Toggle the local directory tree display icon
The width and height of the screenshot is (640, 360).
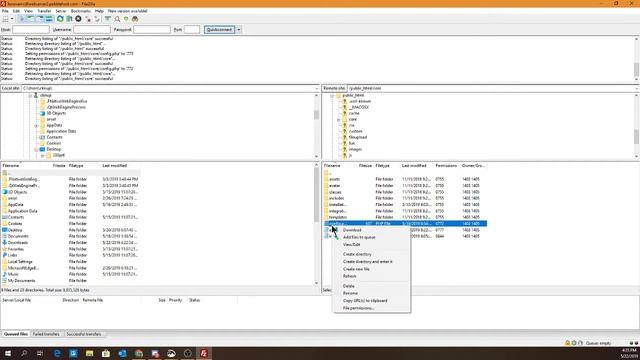[x=31, y=19]
